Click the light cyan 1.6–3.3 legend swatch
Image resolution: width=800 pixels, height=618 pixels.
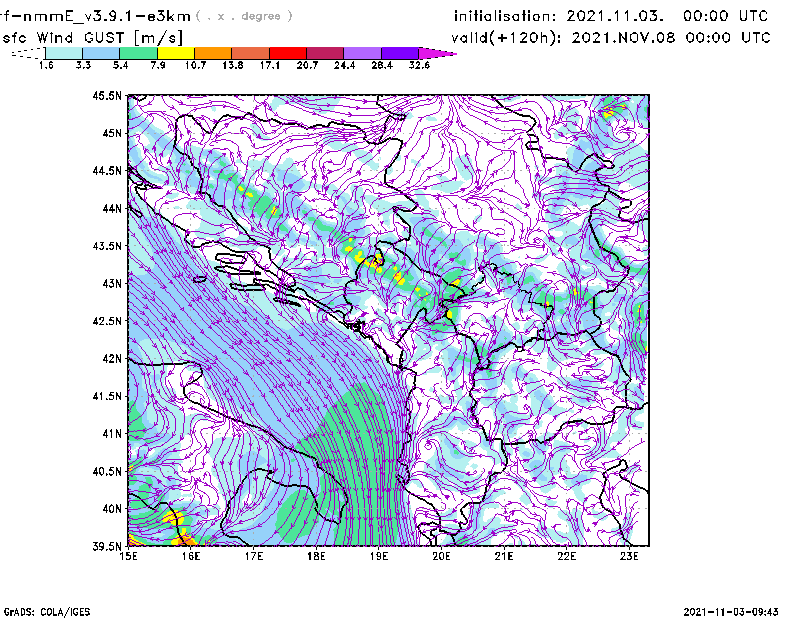click(64, 53)
